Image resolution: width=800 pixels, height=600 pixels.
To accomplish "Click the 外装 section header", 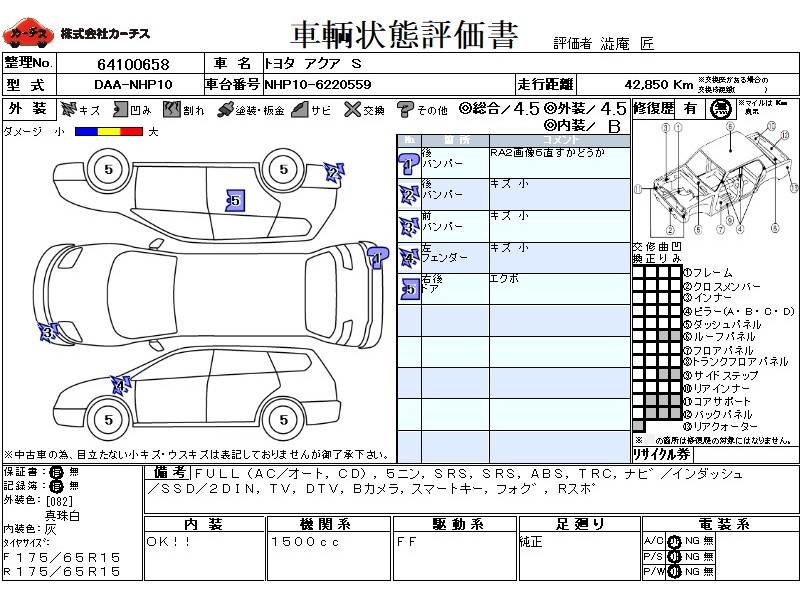I will [x=27, y=109].
